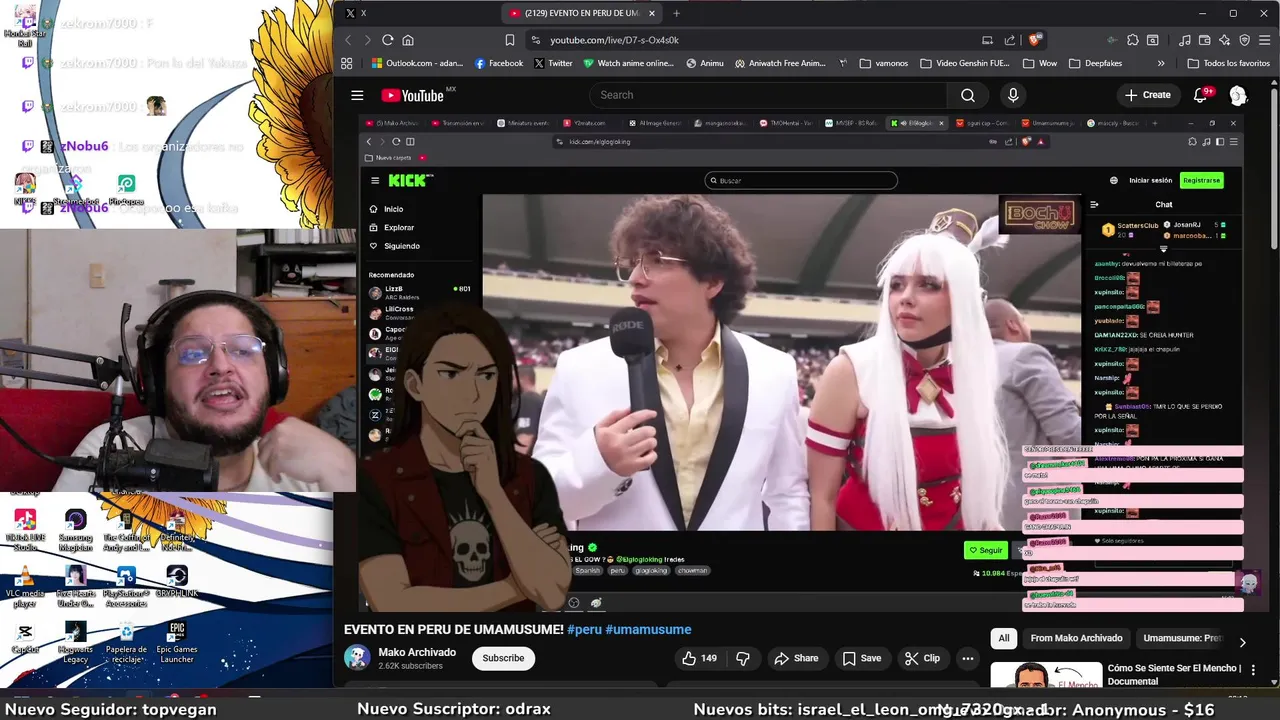Open the apps grid in bookmarks bar
Viewport: 1280px width, 720px height.
(347, 63)
